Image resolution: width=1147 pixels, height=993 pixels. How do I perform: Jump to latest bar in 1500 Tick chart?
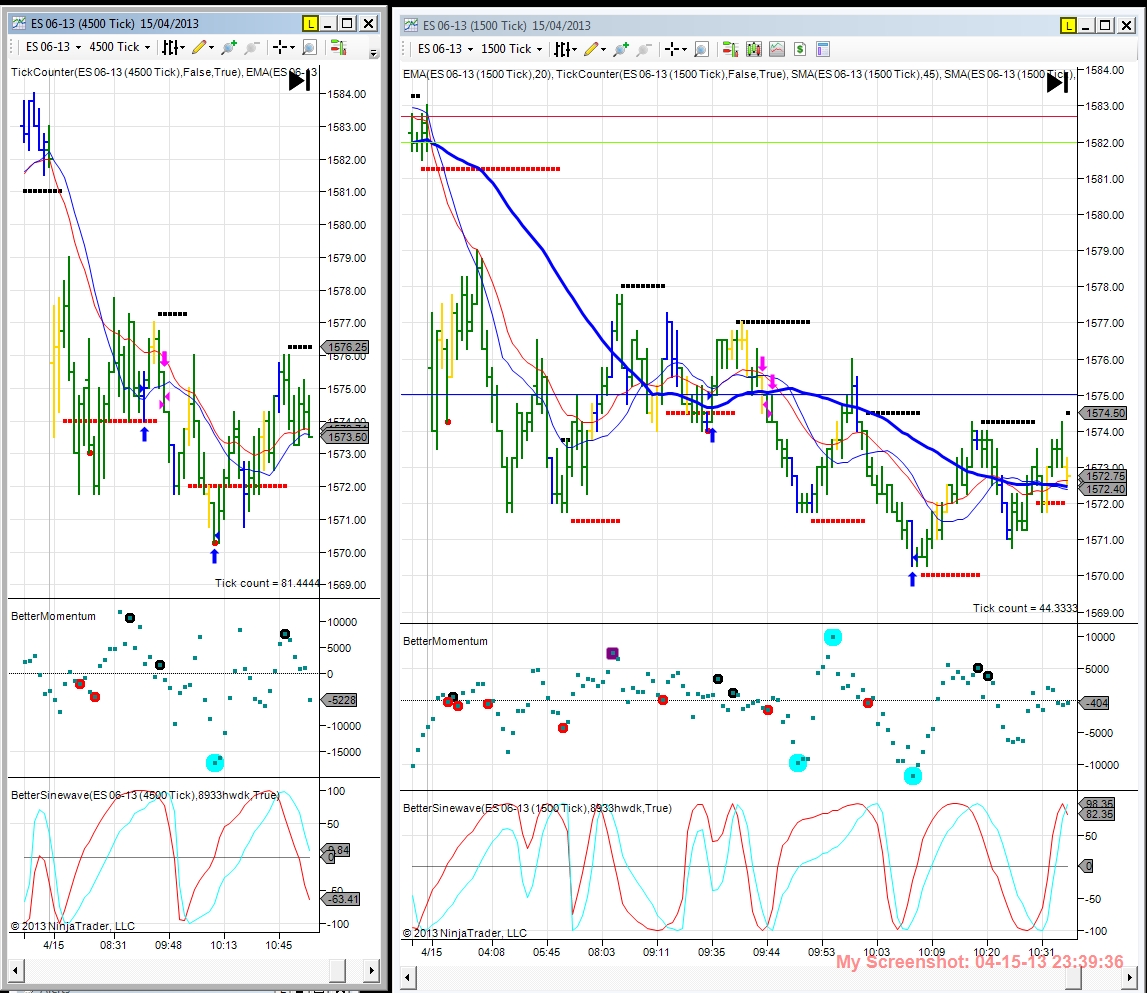pyautogui.click(x=1057, y=83)
